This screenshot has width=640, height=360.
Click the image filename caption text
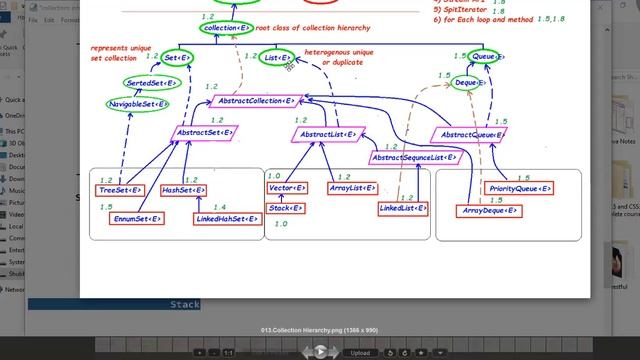coord(319,330)
